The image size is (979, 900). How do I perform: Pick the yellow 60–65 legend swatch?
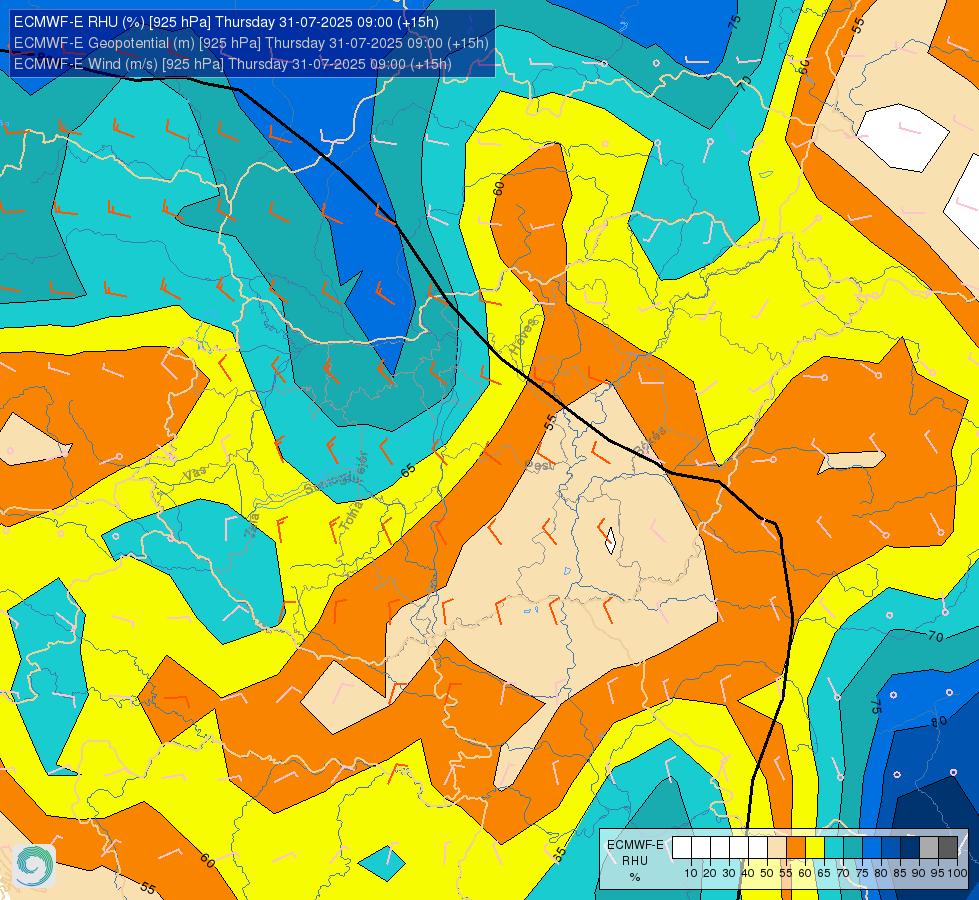[x=815, y=848]
